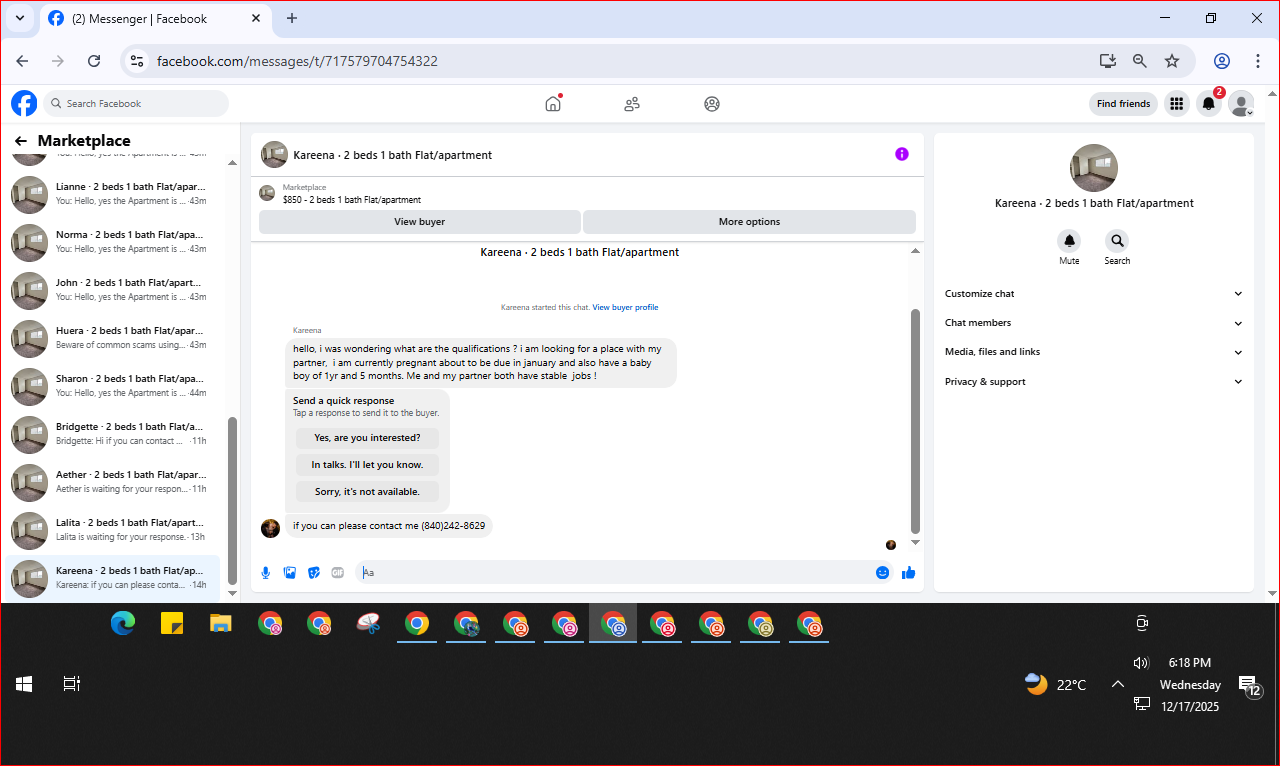Bookmark this page with the star

point(1172,61)
